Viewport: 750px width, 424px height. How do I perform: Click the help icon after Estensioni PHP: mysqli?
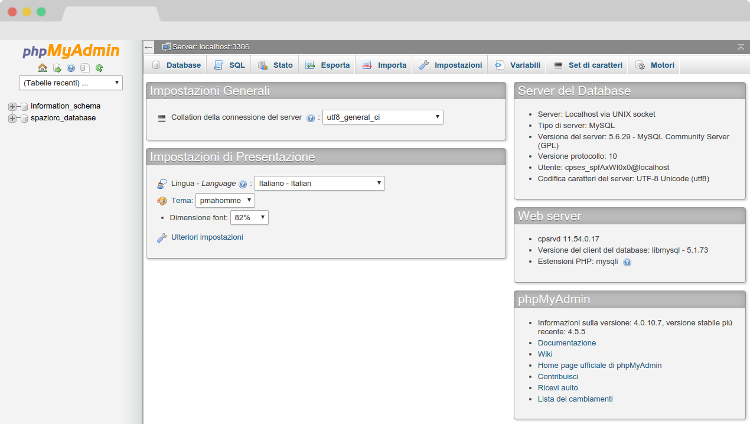pos(627,262)
